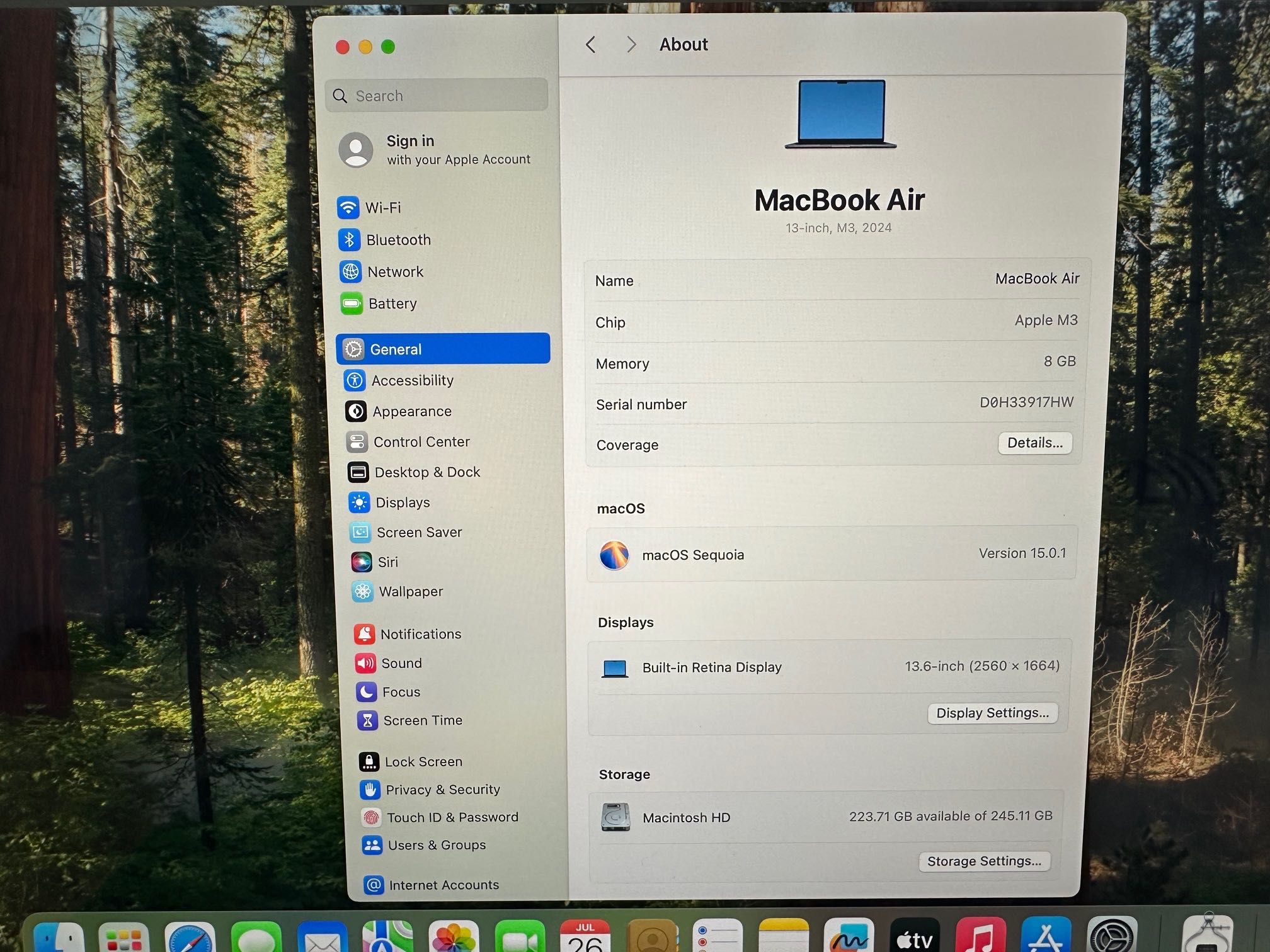
Task: Click the Coverage Details button
Action: (x=1035, y=443)
